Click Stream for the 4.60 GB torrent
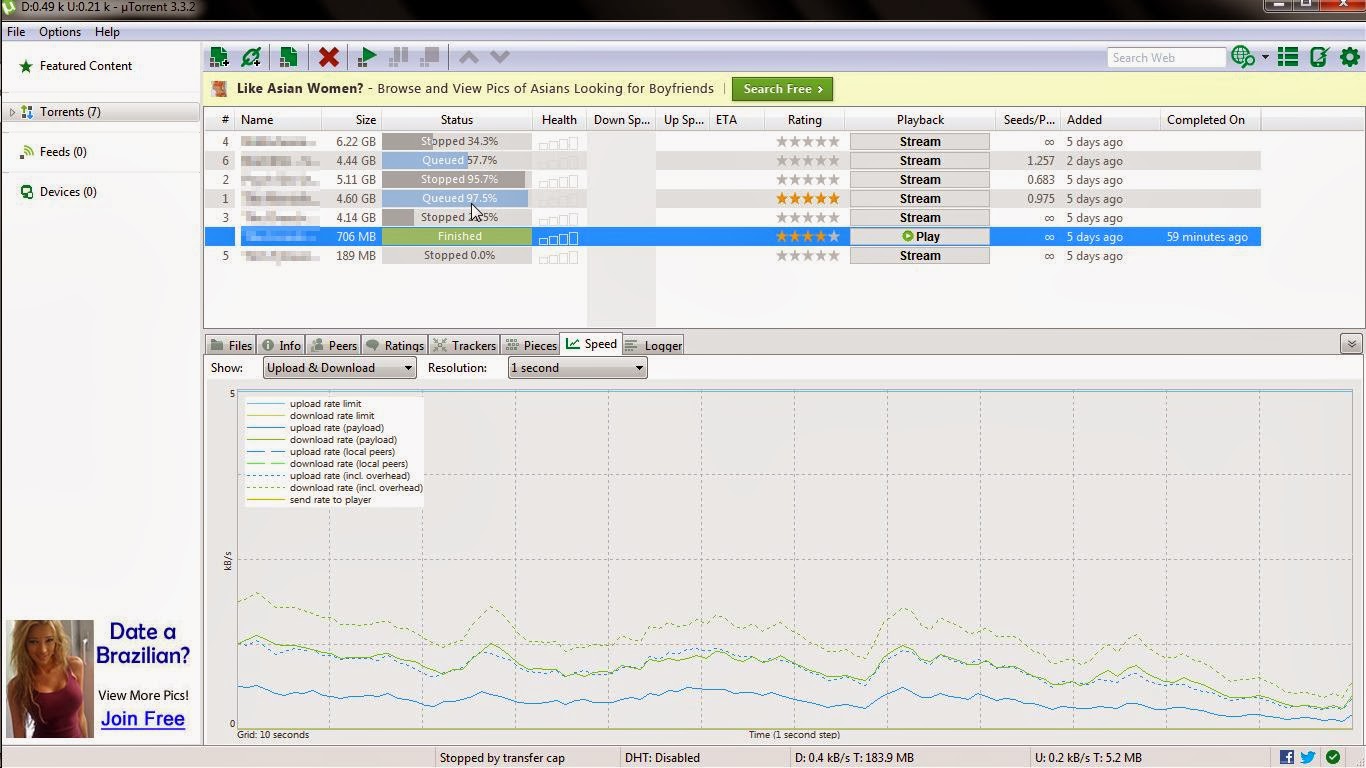The image size is (1366, 768). pos(920,199)
